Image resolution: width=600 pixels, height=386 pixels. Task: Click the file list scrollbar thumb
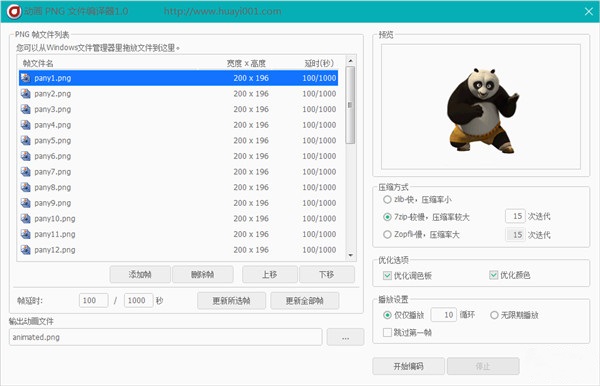pos(350,105)
